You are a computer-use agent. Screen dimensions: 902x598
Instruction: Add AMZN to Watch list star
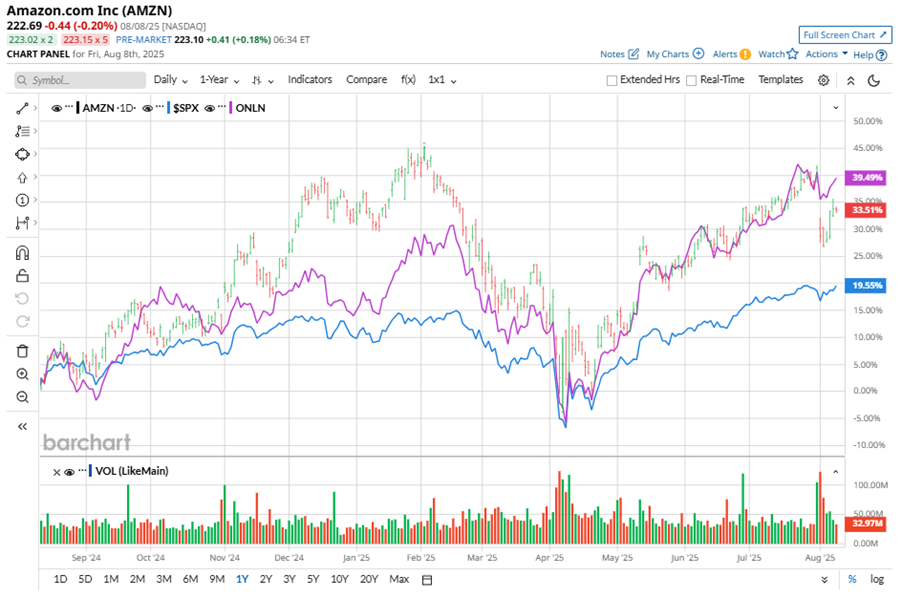(x=778, y=54)
